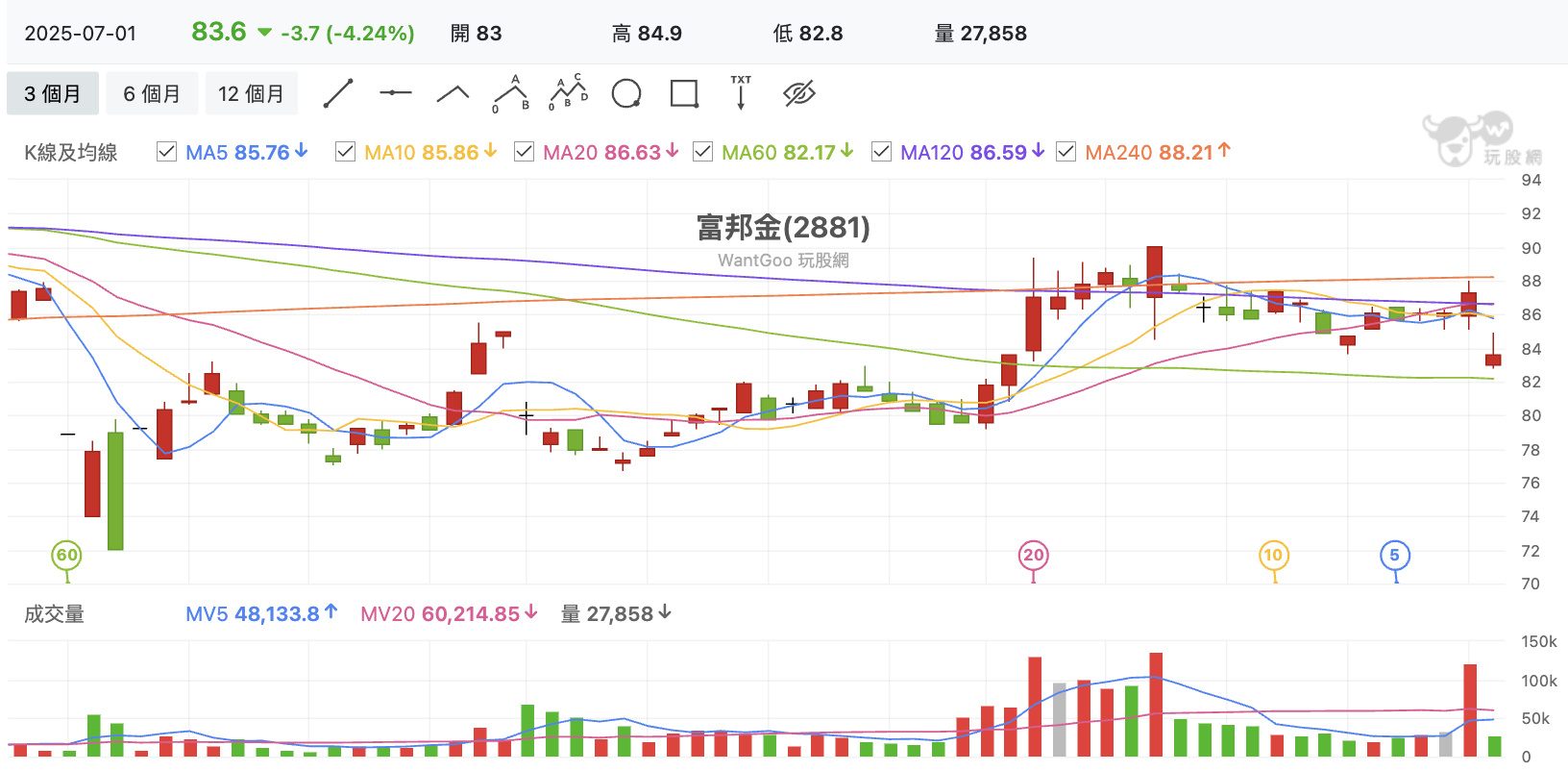Viewport: 1568px width, 771px height.
Task: Select the TXT annotation tool
Action: click(x=741, y=92)
